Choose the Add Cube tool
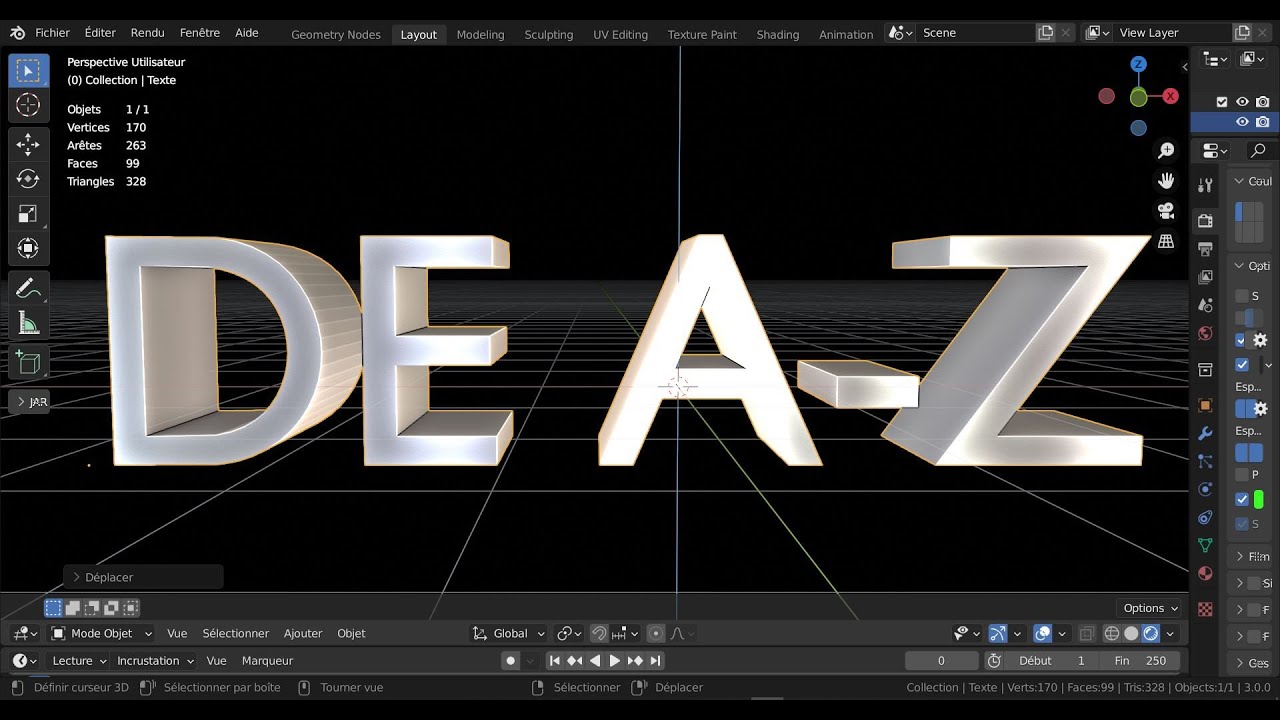Viewport: 1280px width, 720px height. pyautogui.click(x=28, y=364)
